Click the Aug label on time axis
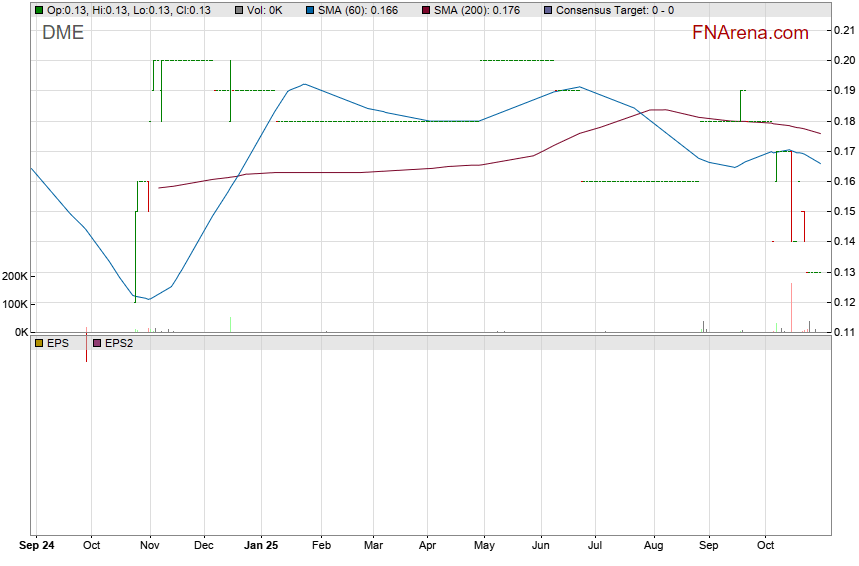Screen dimensions: 859x566 tap(653, 547)
